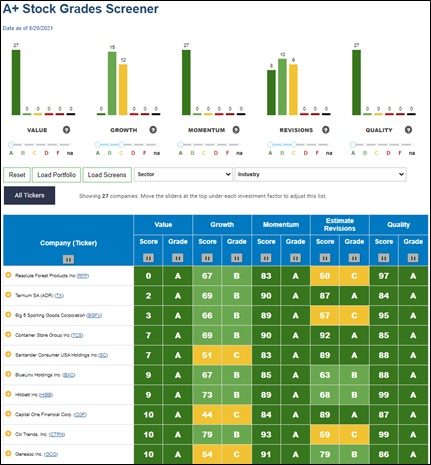The image size is (431, 465).
Task: Sort by Company (Ticker) column icon
Action: click(68, 259)
